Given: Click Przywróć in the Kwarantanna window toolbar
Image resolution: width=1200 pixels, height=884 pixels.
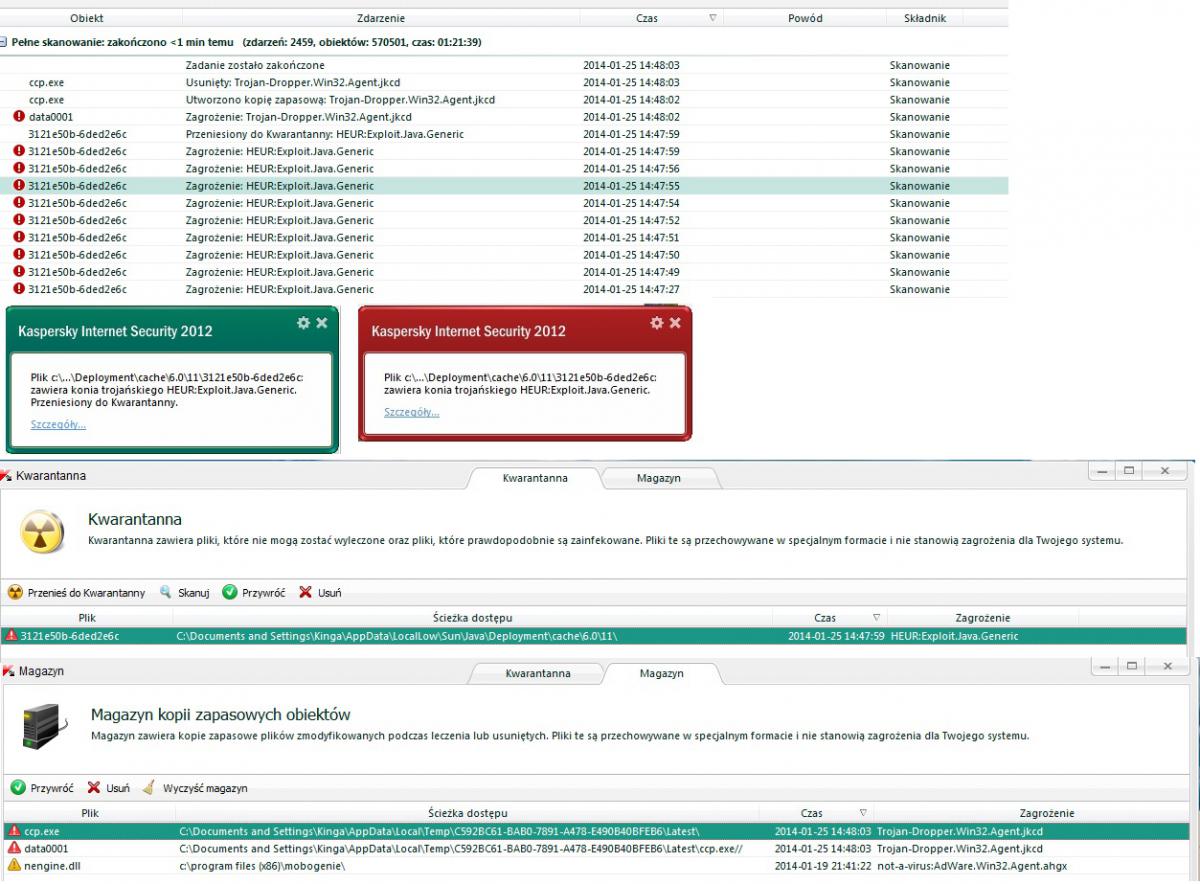Looking at the screenshot, I should pyautogui.click(x=254, y=593).
